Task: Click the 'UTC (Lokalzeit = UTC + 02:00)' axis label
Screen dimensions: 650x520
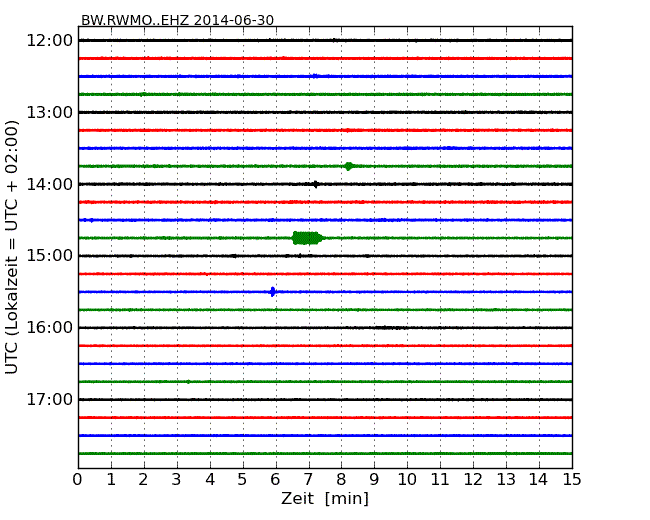Action: 12,247
